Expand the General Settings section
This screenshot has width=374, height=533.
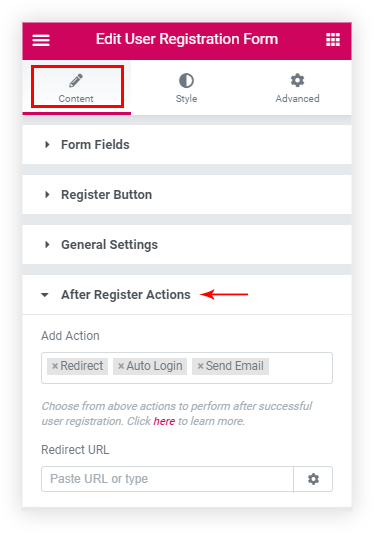pyautogui.click(x=187, y=245)
